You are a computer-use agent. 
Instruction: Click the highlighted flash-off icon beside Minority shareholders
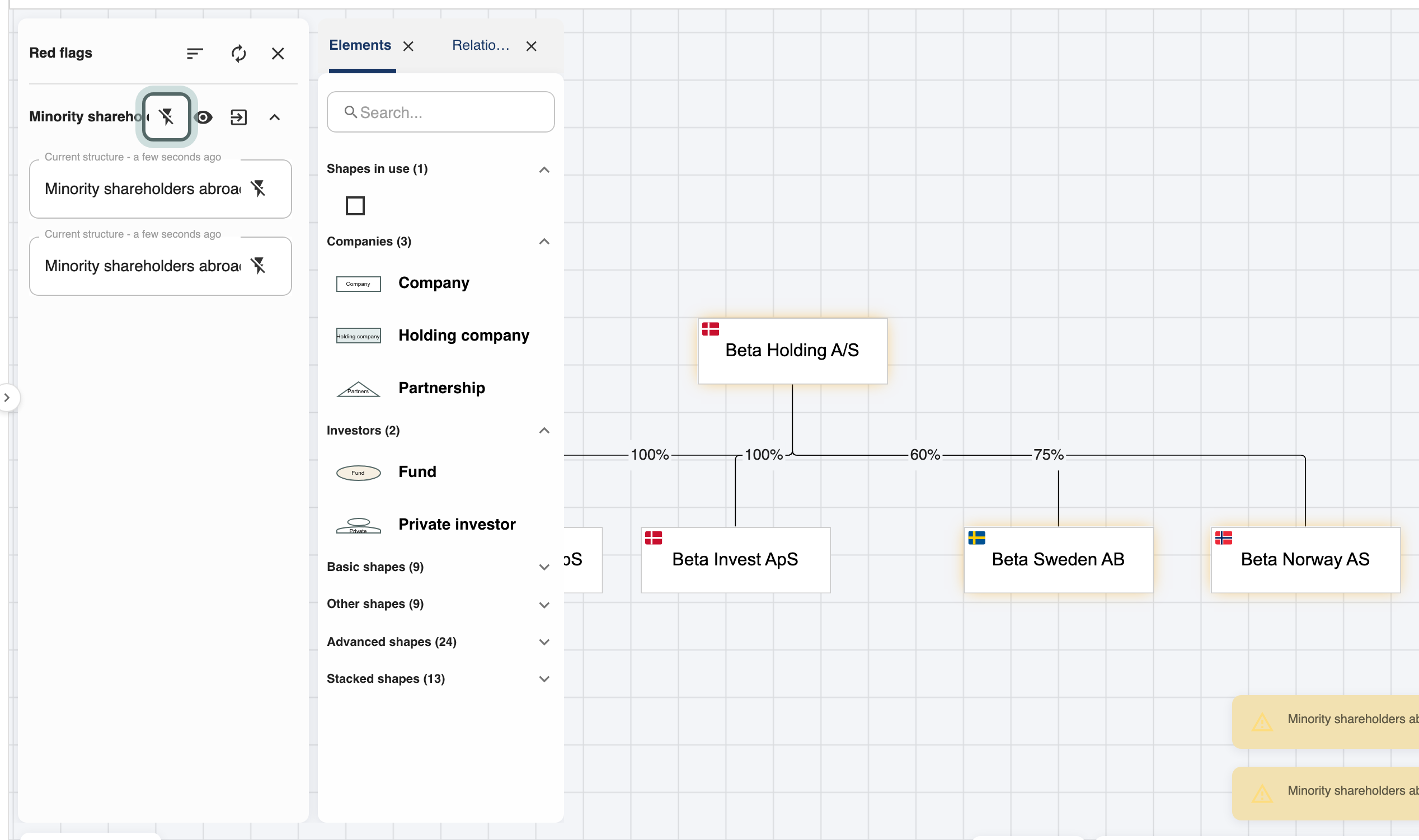[167, 116]
